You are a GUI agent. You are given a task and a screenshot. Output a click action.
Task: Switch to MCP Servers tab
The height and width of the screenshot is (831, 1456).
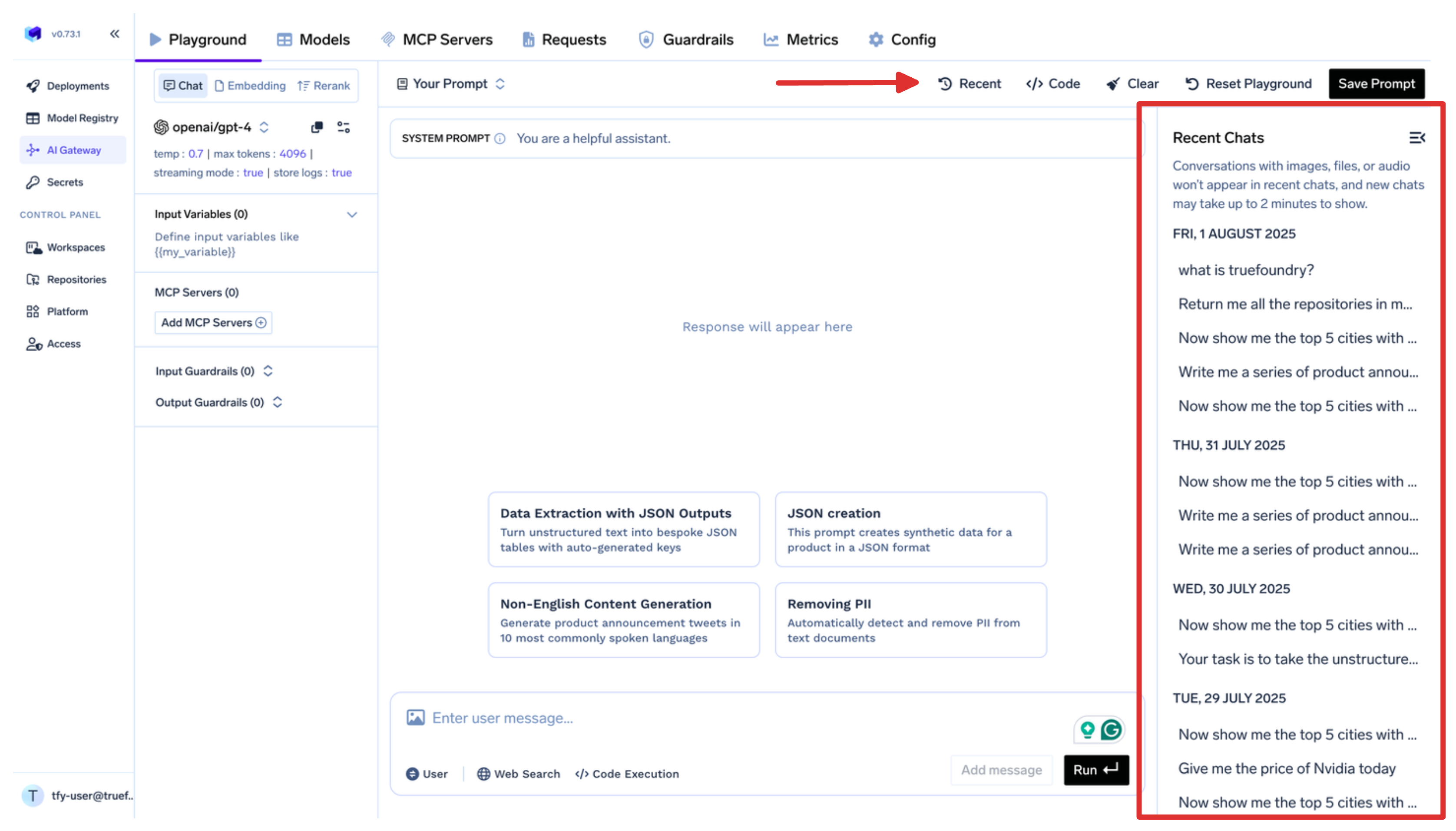437,40
